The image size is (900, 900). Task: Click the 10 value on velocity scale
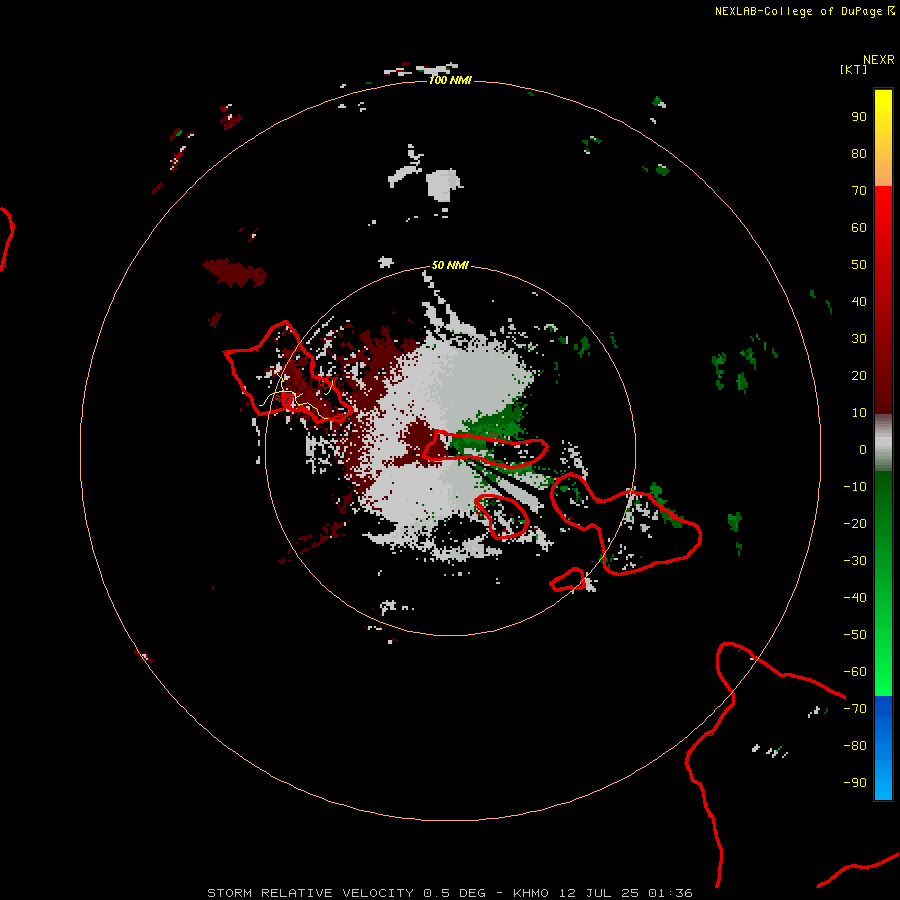point(859,413)
